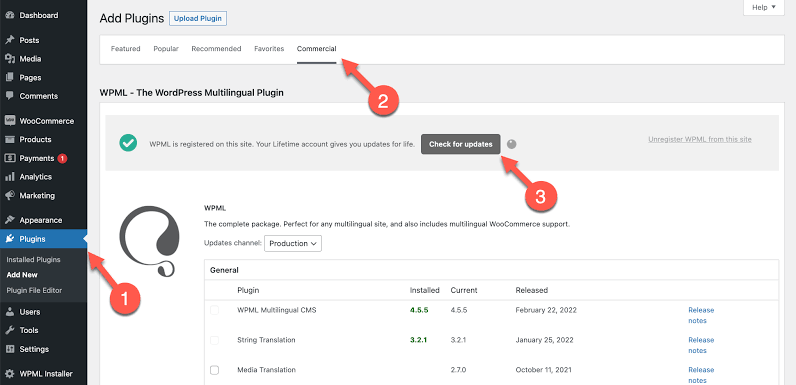
Task: Click the Comments speech bubble icon
Action: tap(9, 96)
